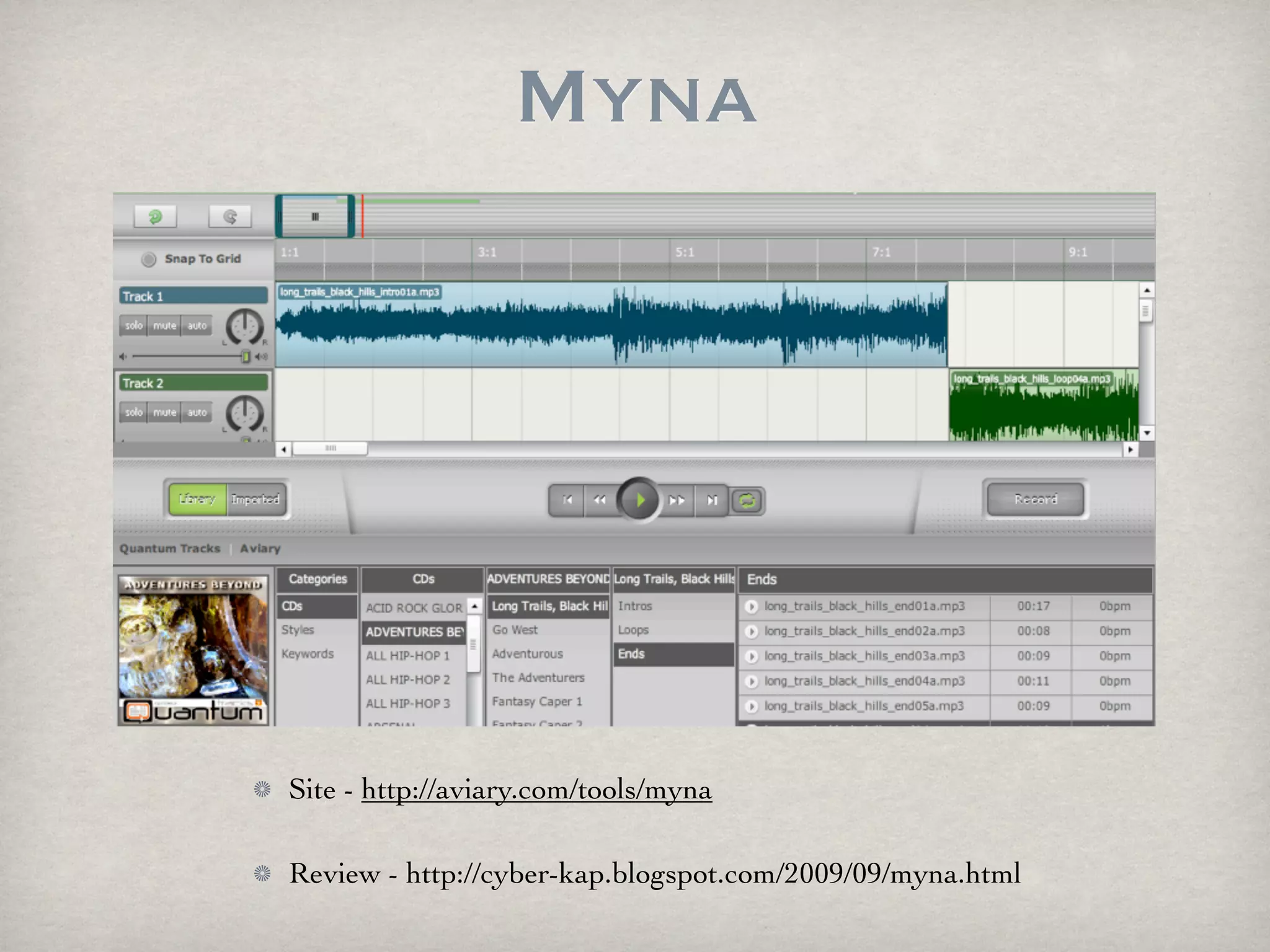Skip to start of song
Screen dimensions: 1270x952
point(567,500)
